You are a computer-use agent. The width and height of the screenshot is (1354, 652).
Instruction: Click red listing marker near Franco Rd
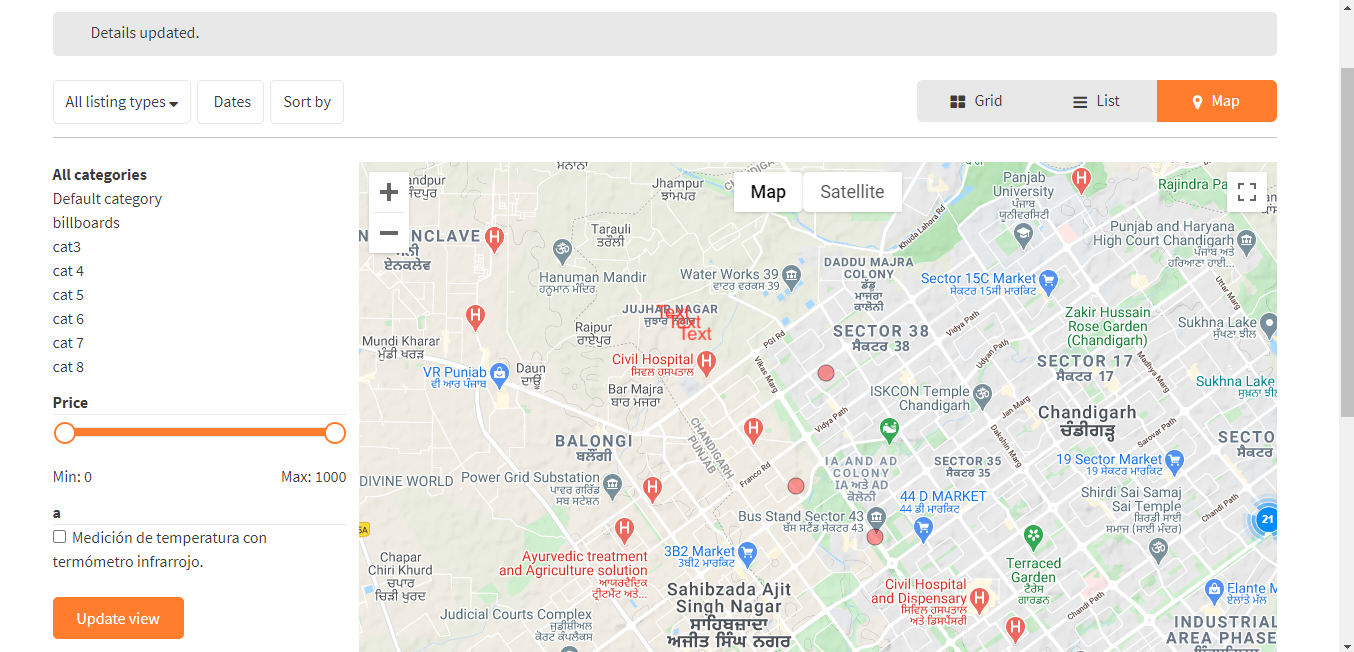tap(796, 486)
